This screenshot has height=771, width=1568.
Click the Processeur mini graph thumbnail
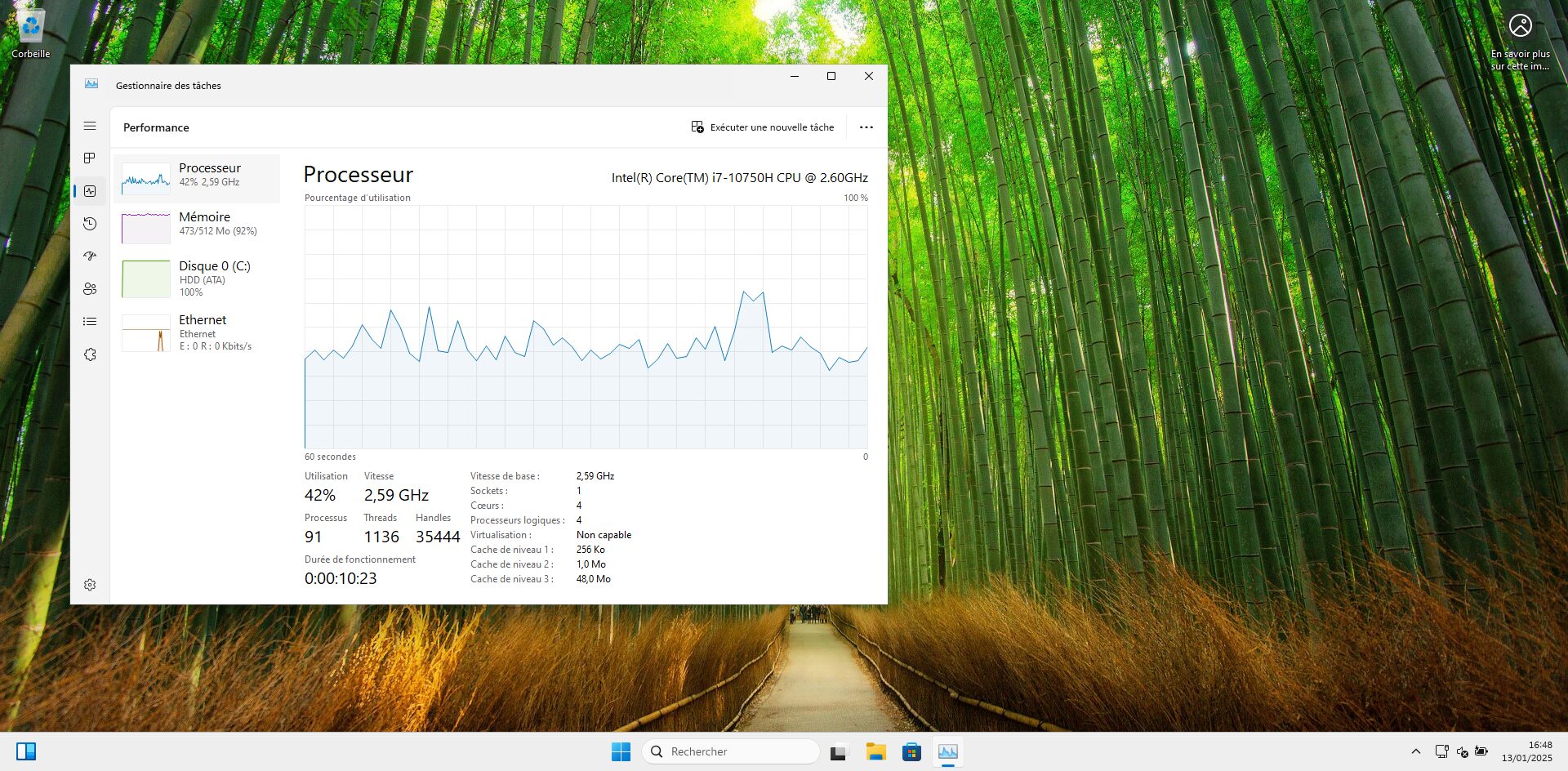tap(145, 178)
